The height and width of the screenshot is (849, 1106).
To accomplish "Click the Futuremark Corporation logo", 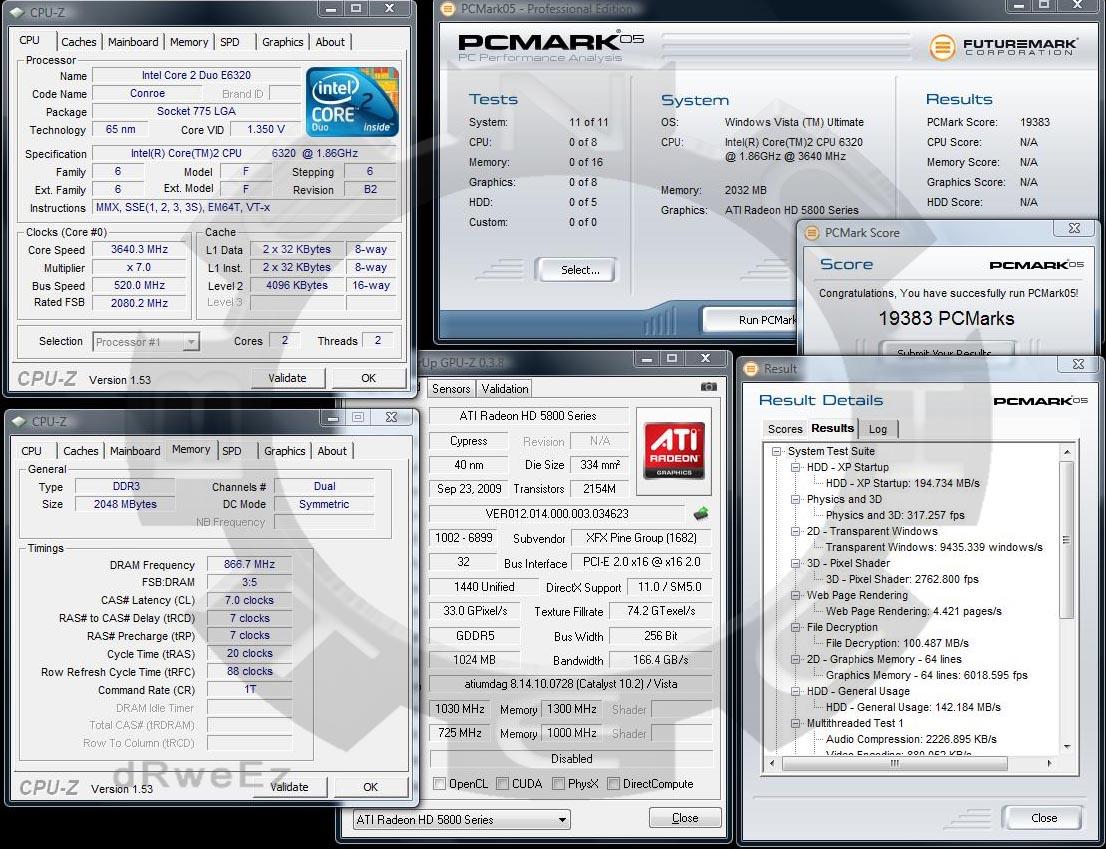I will pyautogui.click(x=1003, y=47).
